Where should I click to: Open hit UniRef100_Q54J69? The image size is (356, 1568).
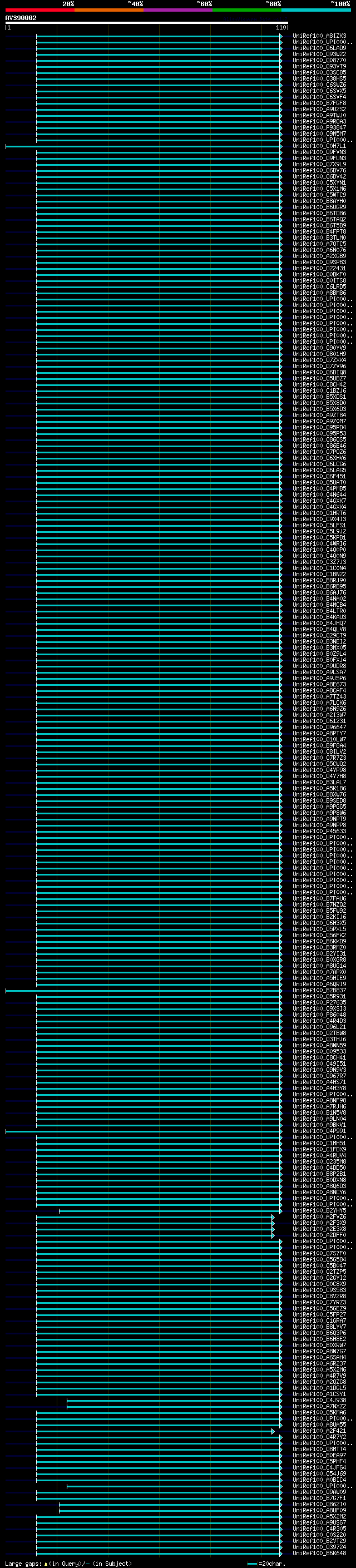319,1473
